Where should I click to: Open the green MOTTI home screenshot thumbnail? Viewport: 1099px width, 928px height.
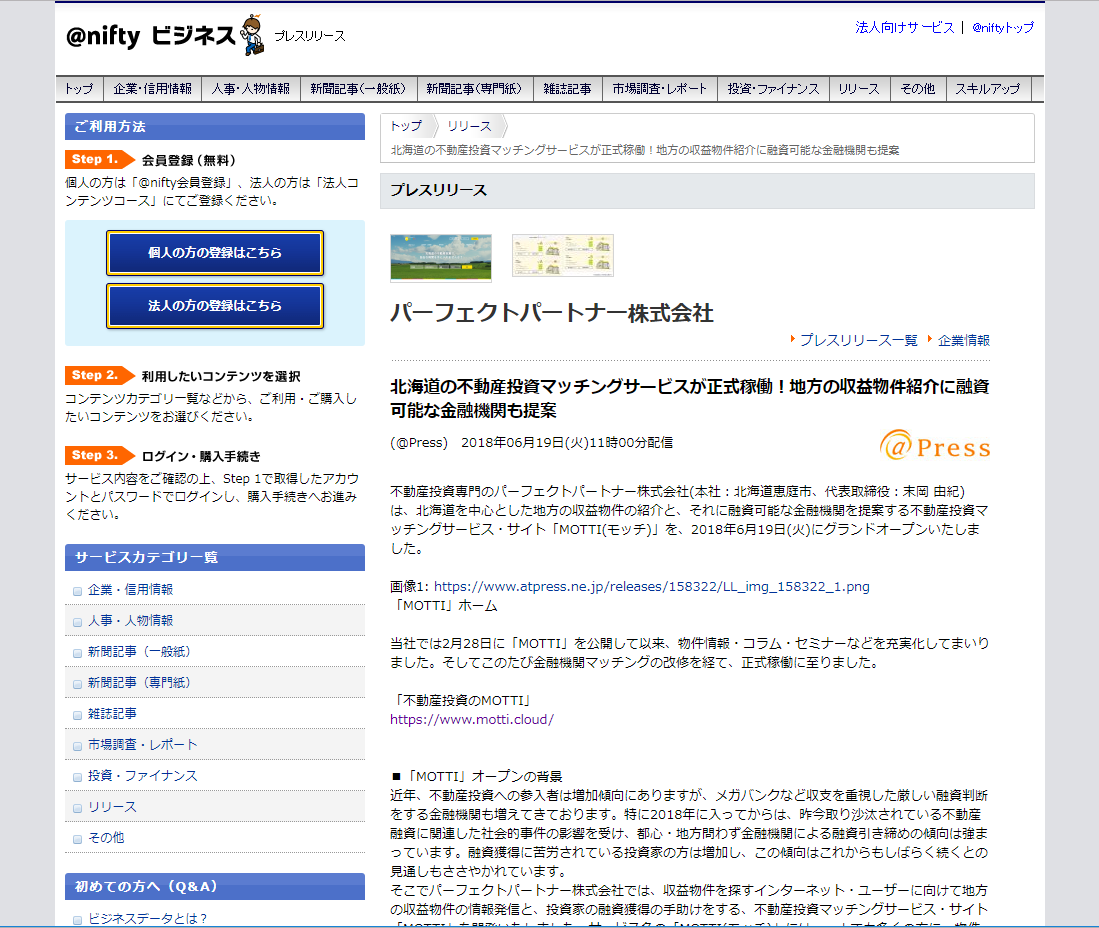coord(441,257)
